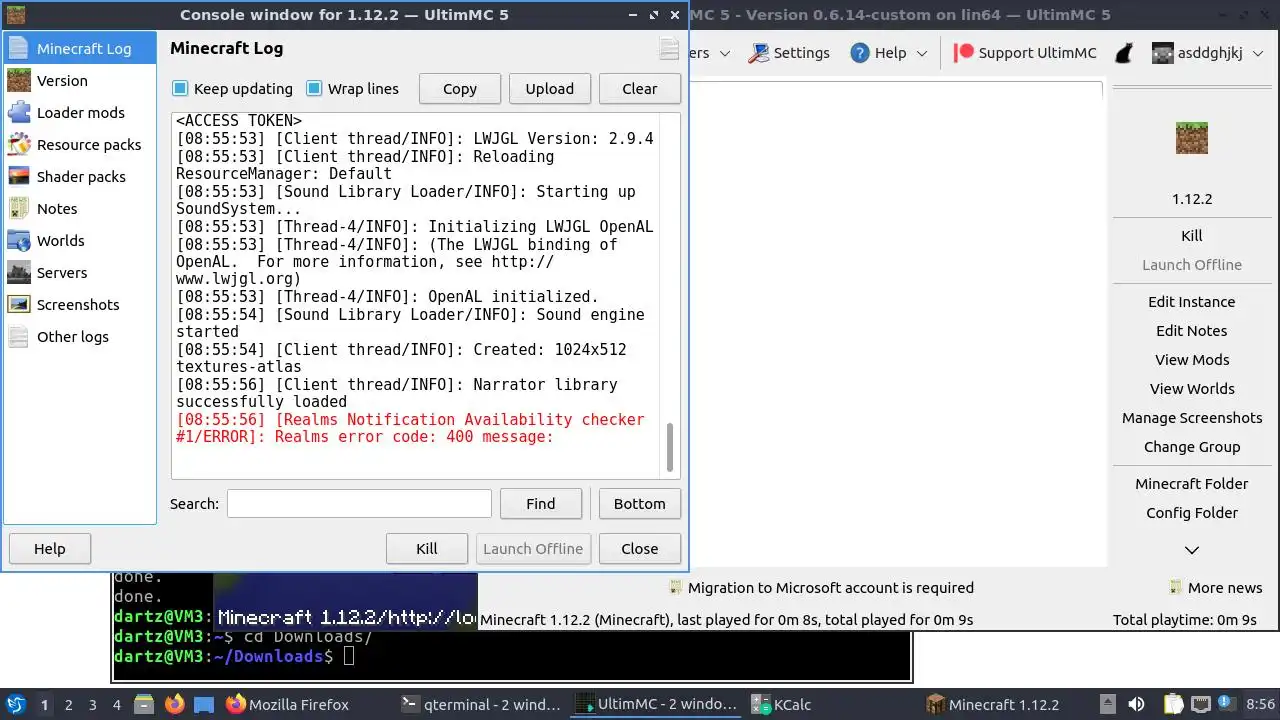The width and height of the screenshot is (1280, 720).
Task: Click the Other logs icon in sidebar
Action: (x=19, y=336)
